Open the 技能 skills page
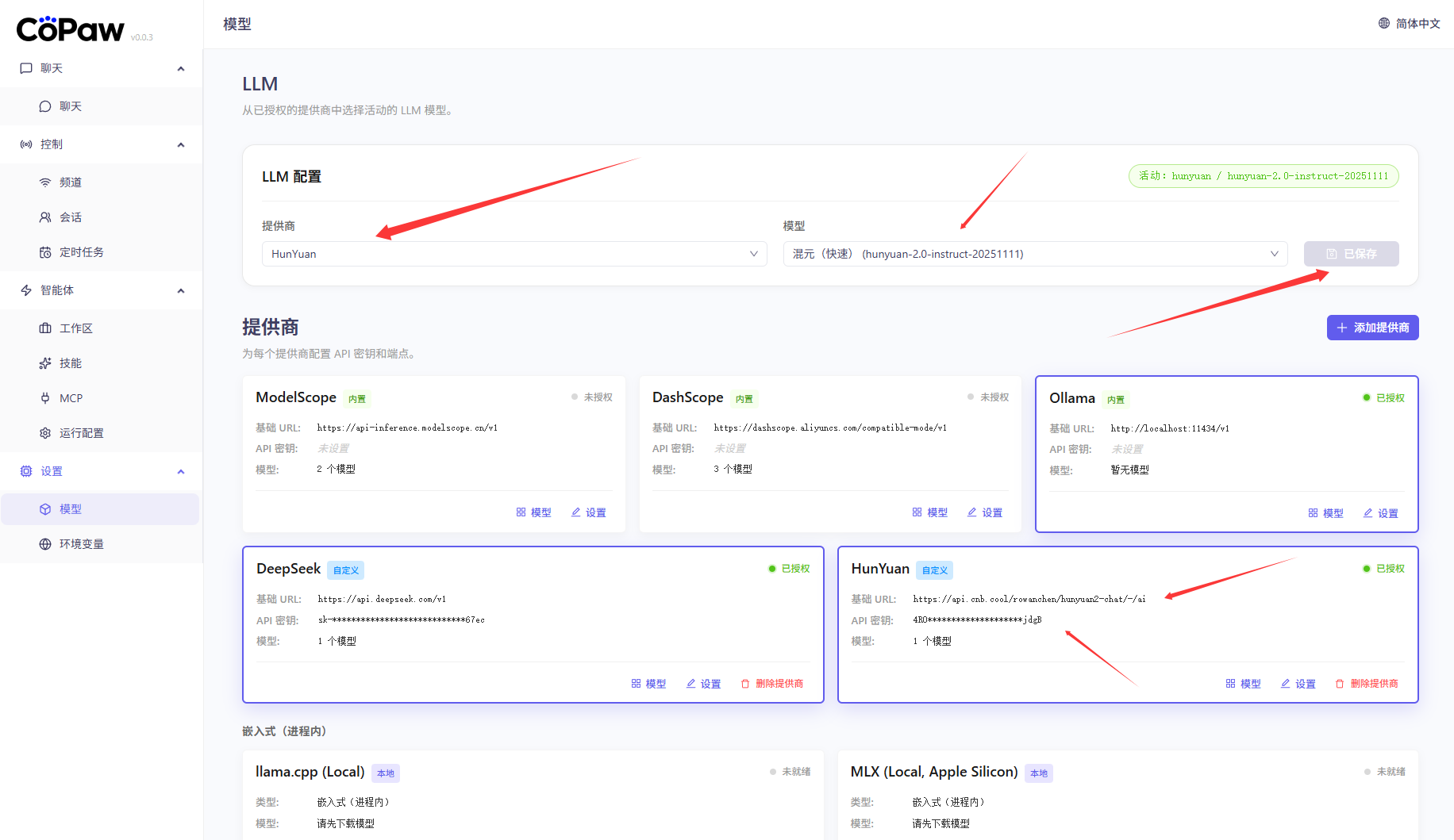1454x840 pixels. 70,363
